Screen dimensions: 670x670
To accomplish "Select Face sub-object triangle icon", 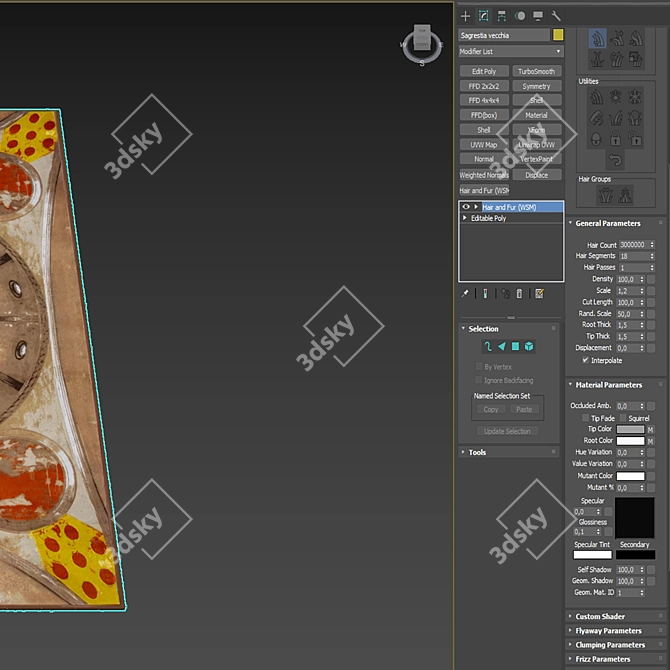I will click(x=502, y=347).
